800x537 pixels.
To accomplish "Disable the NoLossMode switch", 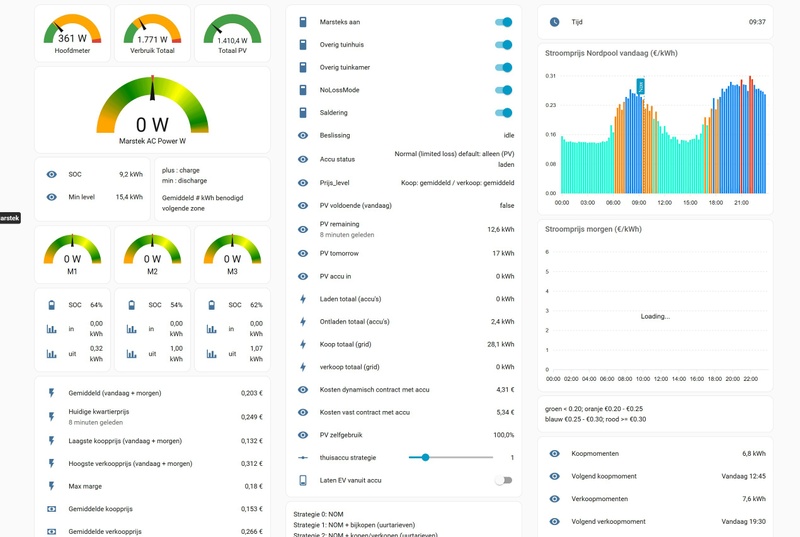I will [x=504, y=90].
